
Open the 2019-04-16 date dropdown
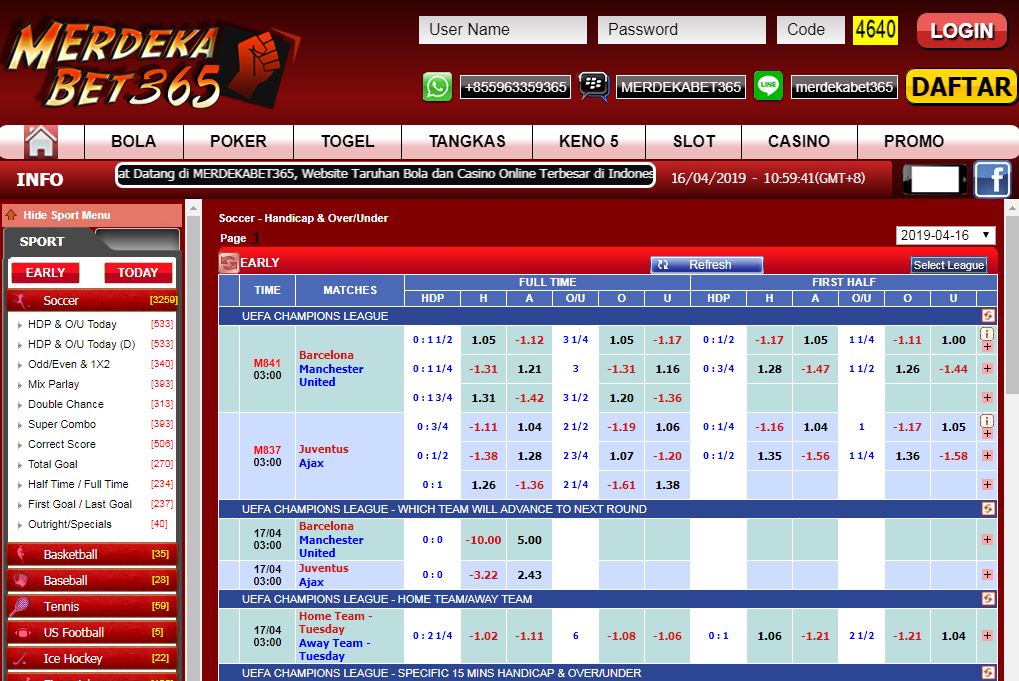[x=946, y=236]
